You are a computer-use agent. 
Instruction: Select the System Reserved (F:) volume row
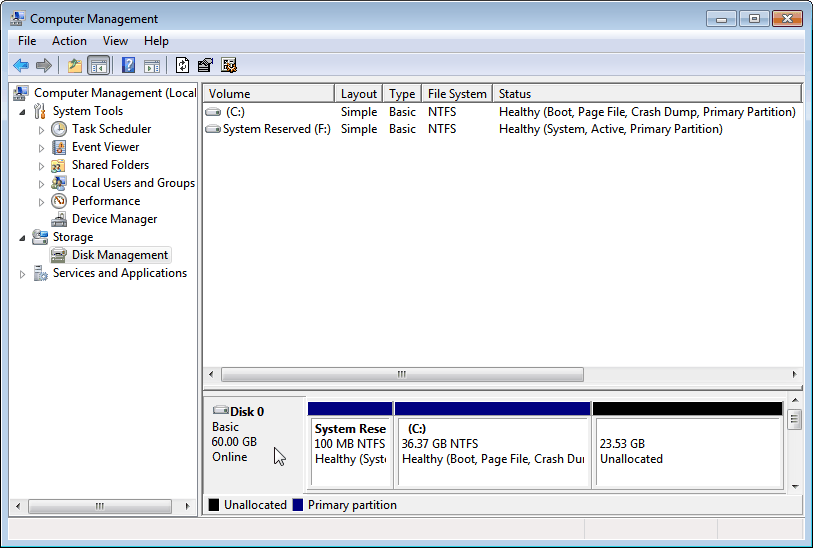[502, 129]
